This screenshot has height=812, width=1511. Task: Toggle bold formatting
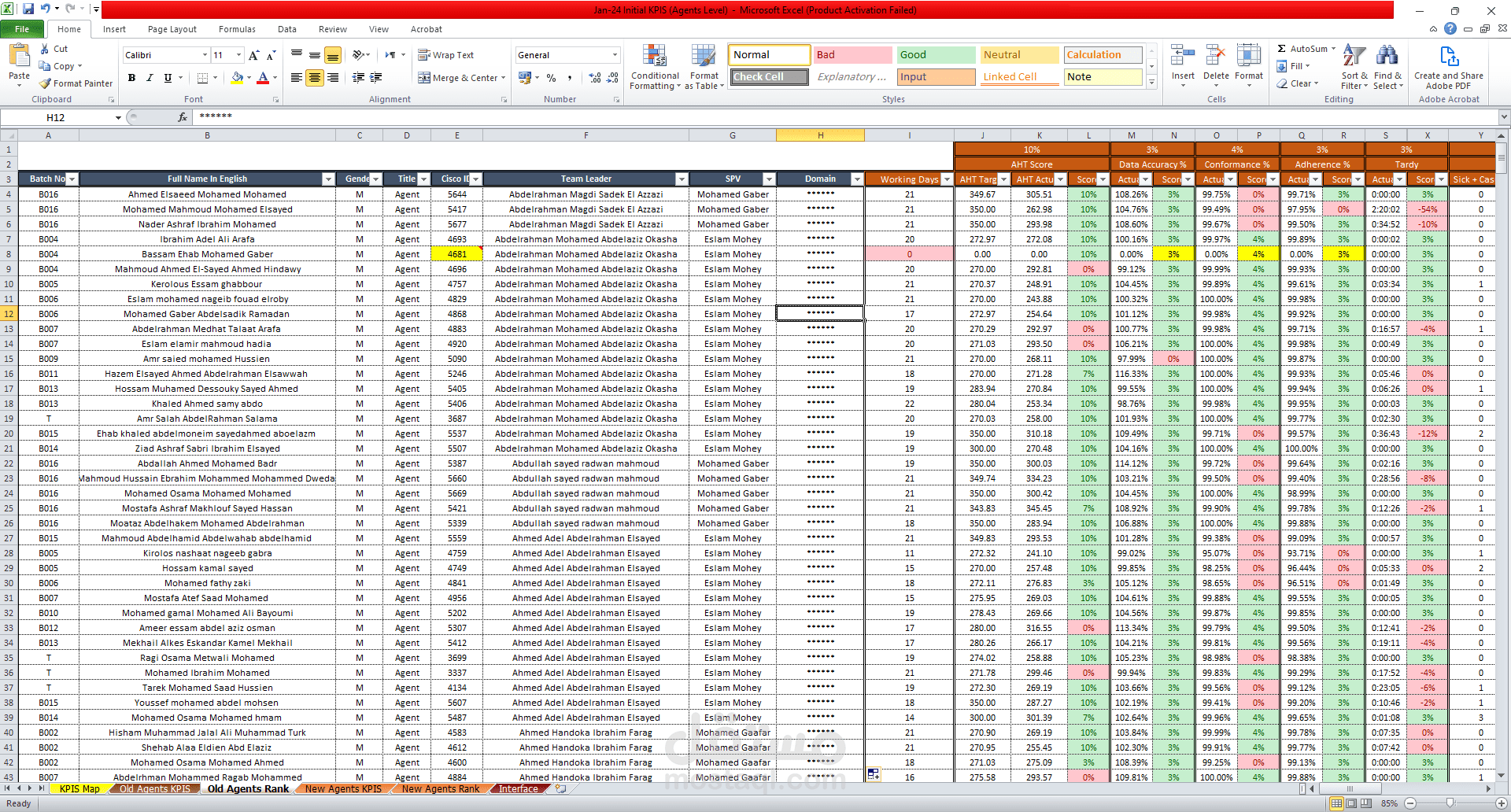click(131, 78)
